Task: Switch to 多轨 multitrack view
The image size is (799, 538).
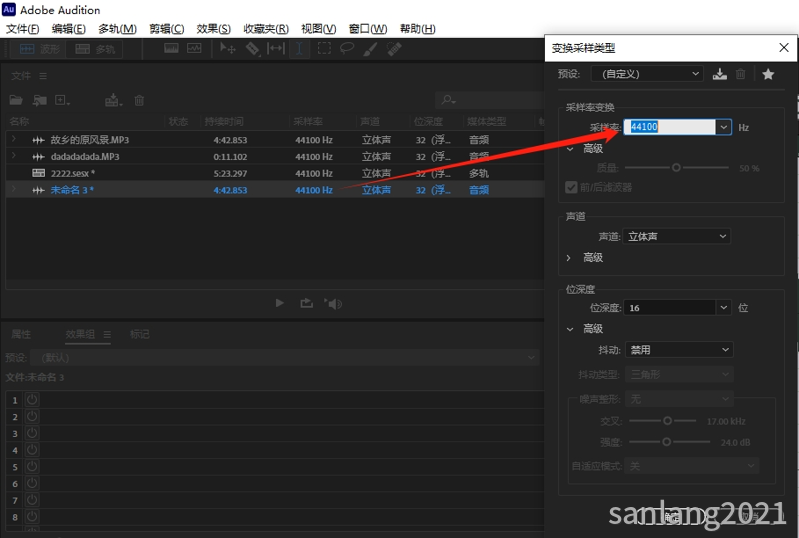Action: [95, 48]
